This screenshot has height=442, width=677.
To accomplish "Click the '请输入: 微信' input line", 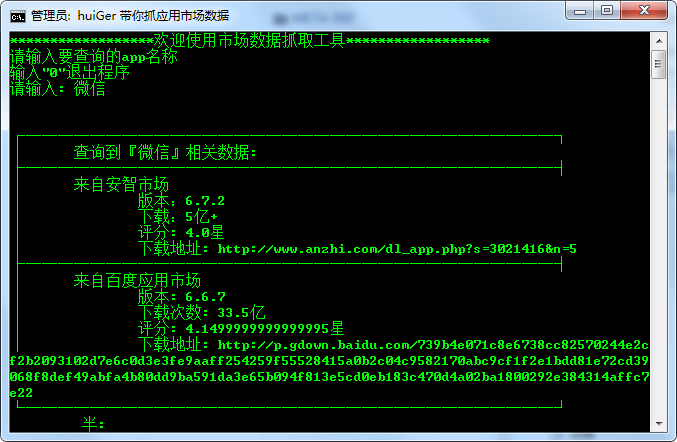I will 57,88.
